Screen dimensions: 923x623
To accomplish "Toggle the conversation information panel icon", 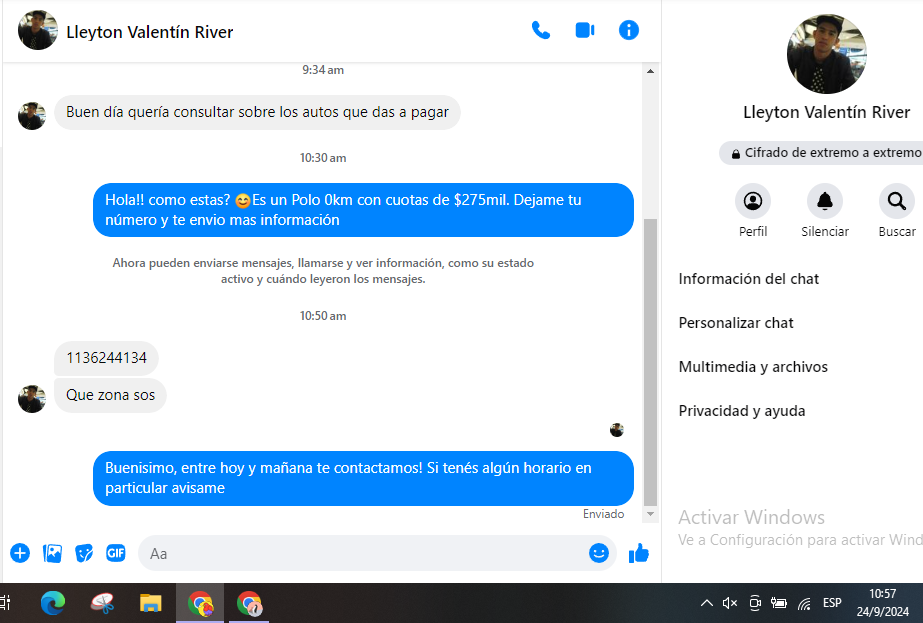I will (x=629, y=30).
